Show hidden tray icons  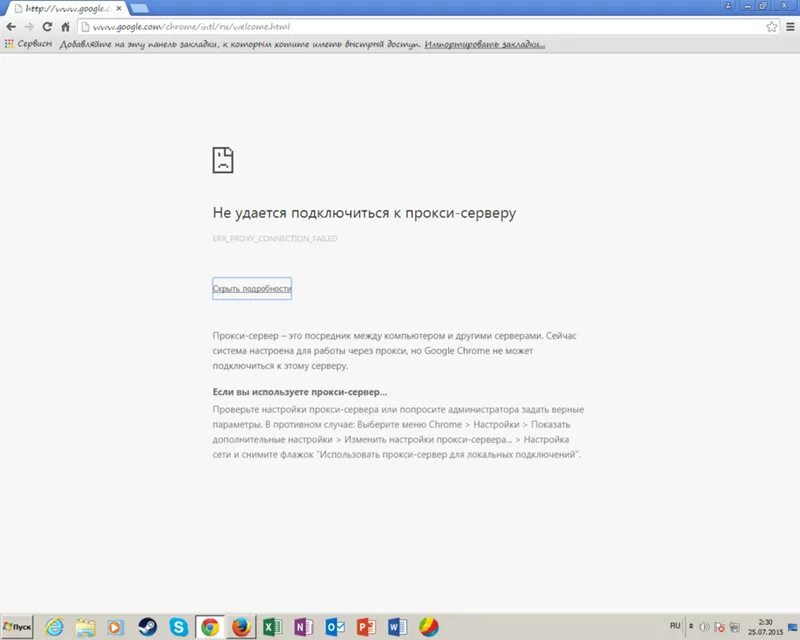691,626
